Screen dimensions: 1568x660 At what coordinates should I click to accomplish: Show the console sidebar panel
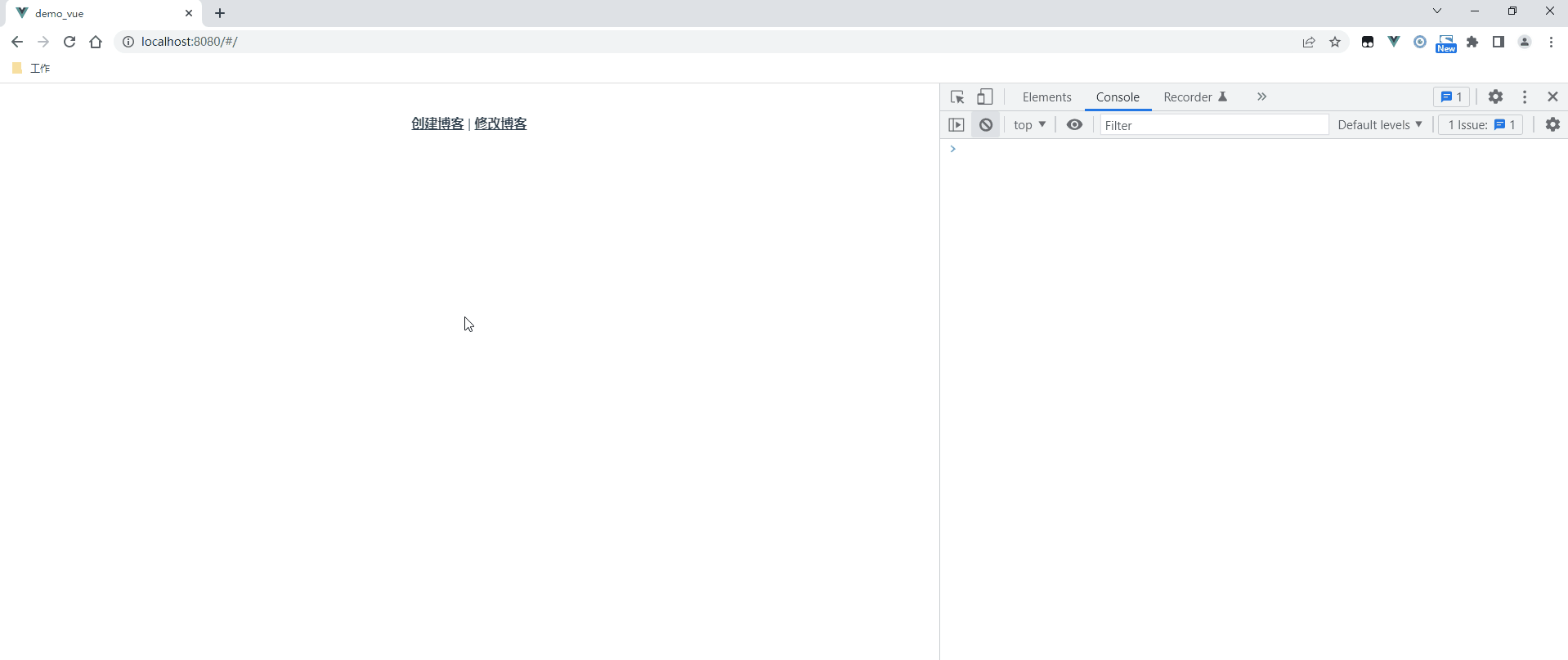coord(956,125)
